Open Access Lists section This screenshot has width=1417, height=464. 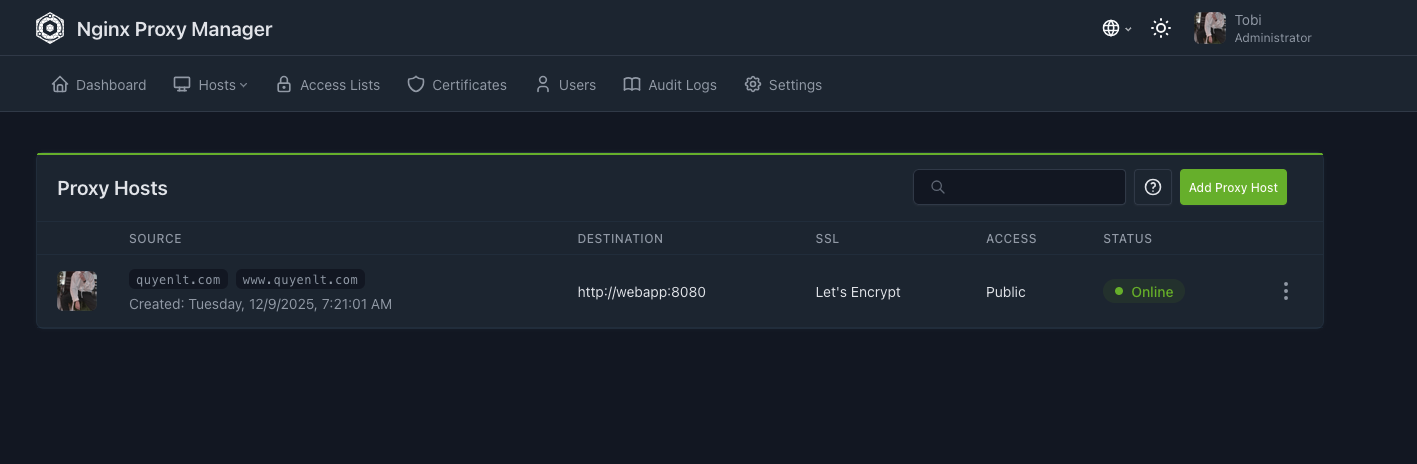tap(328, 85)
